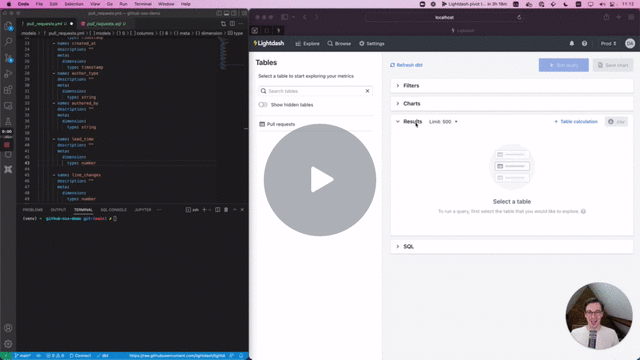640x360 pixels.
Task: Click Refresh dbt link
Action: coord(406,65)
